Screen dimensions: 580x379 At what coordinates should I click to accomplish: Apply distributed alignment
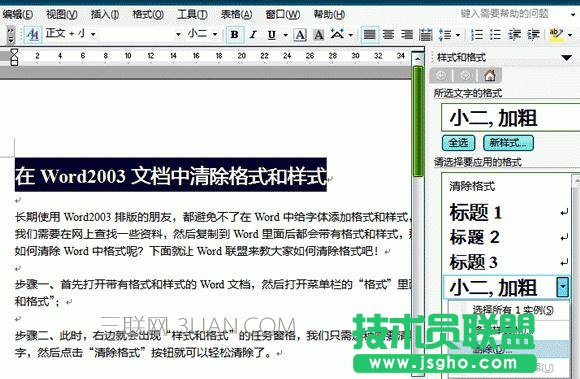[426, 35]
